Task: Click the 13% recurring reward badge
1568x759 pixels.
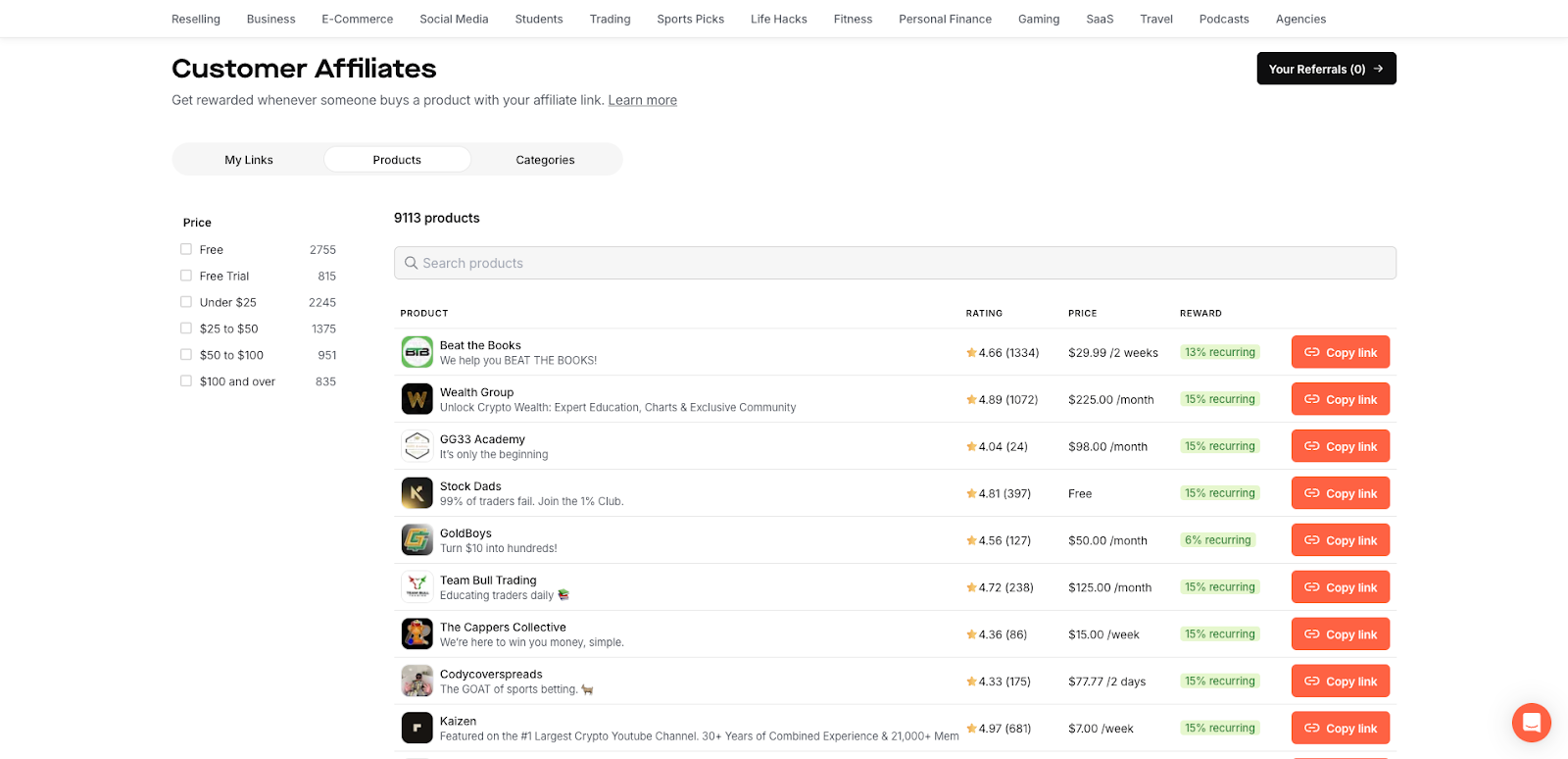Action: 1220,352
